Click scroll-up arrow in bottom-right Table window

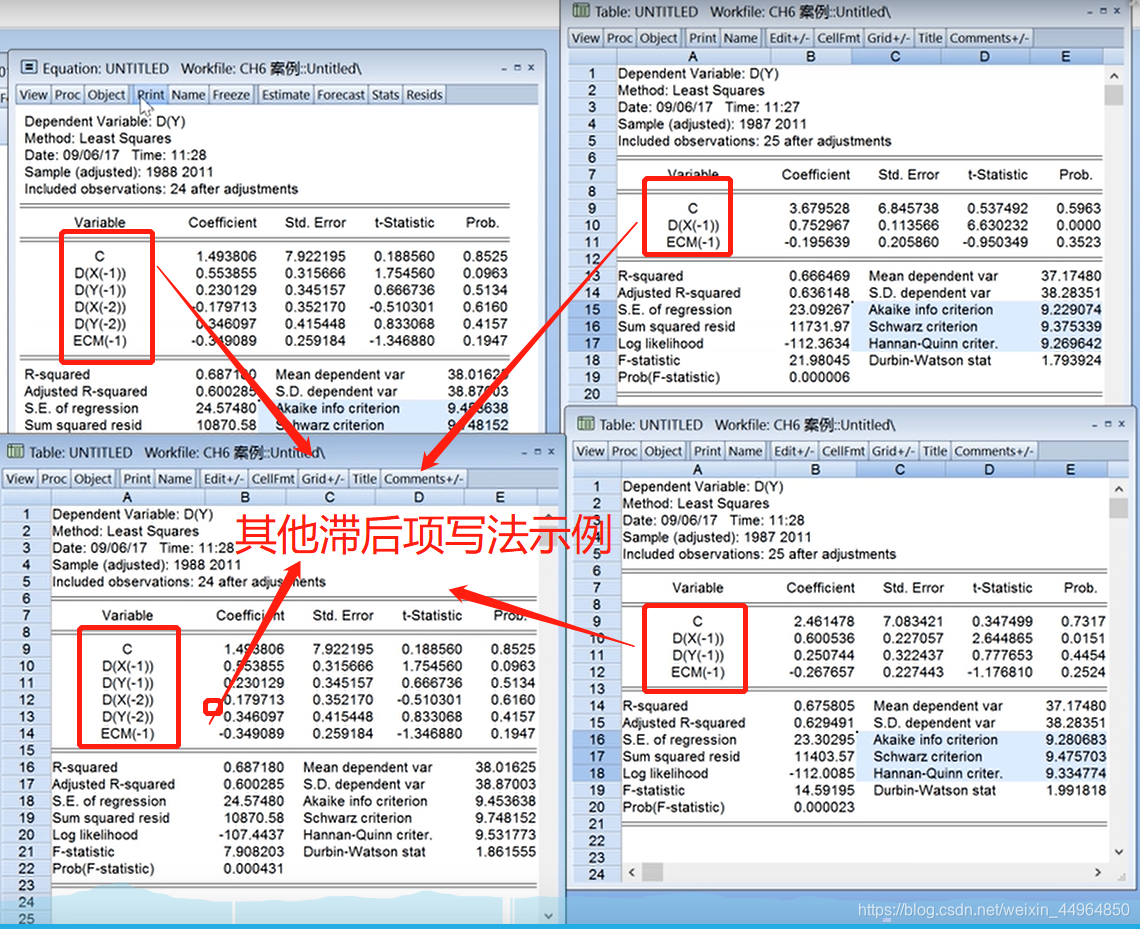tap(1119, 488)
